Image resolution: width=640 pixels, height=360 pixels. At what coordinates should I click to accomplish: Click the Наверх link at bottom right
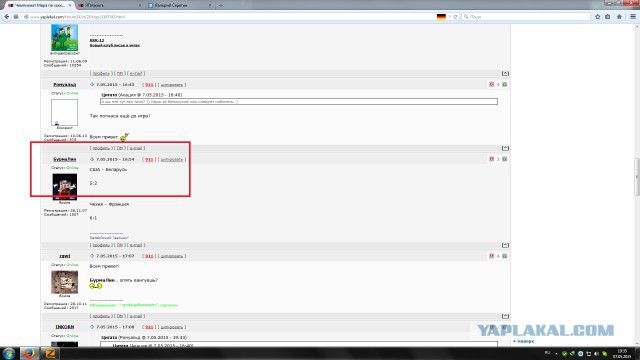coord(524,341)
